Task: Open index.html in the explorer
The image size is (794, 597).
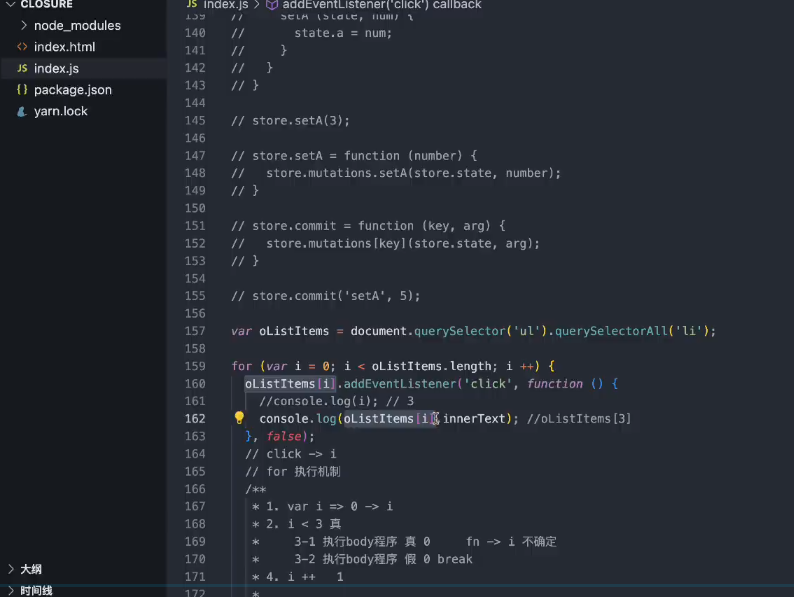Action: tap(64, 47)
